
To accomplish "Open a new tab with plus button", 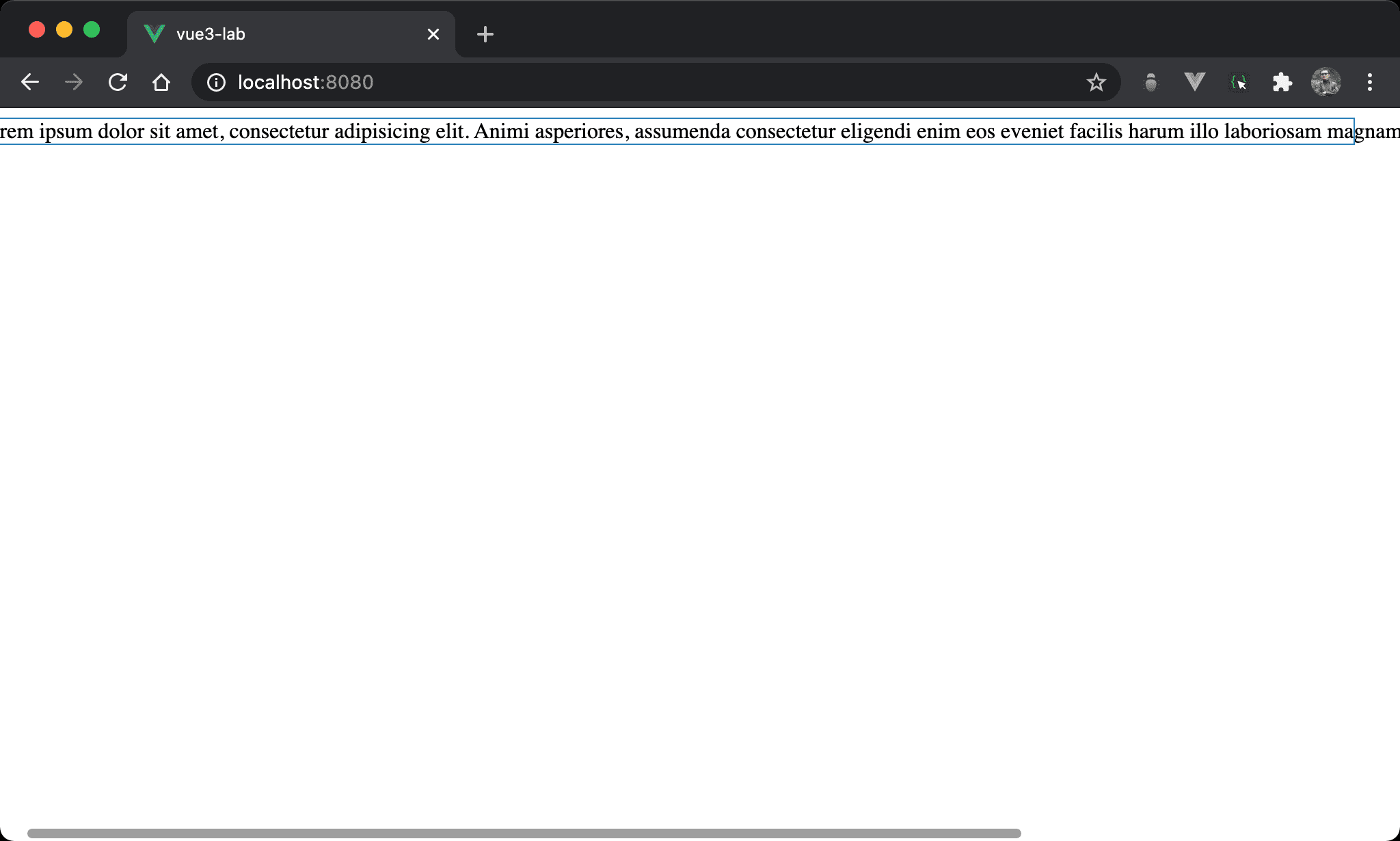I will (x=485, y=34).
